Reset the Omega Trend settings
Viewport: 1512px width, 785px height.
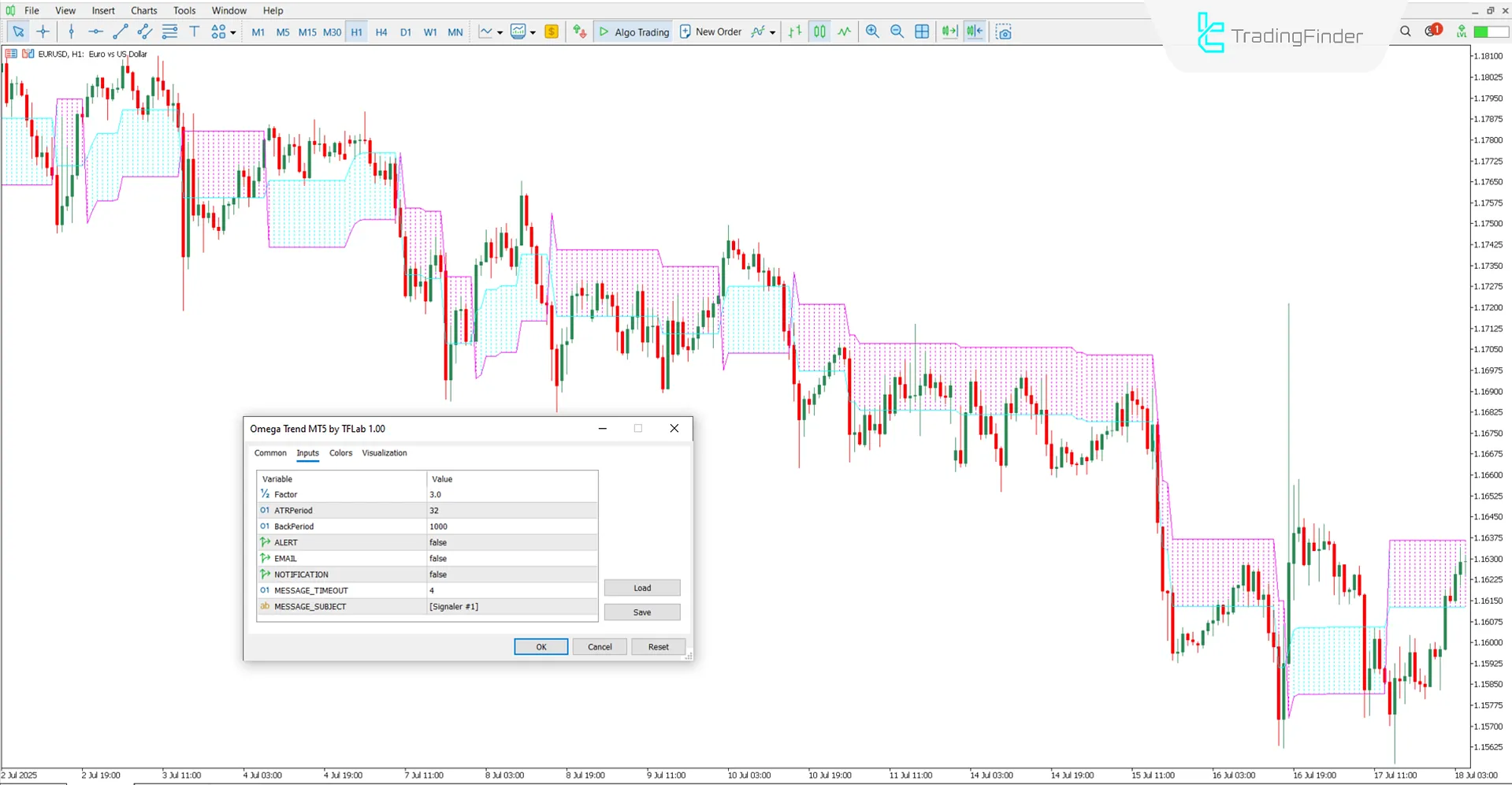pyautogui.click(x=657, y=646)
